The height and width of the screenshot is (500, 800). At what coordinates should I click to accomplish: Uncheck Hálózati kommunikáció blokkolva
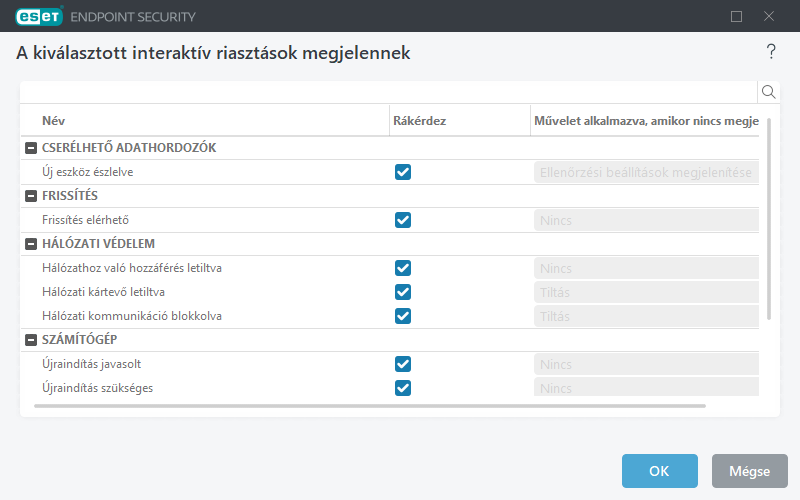click(x=403, y=316)
